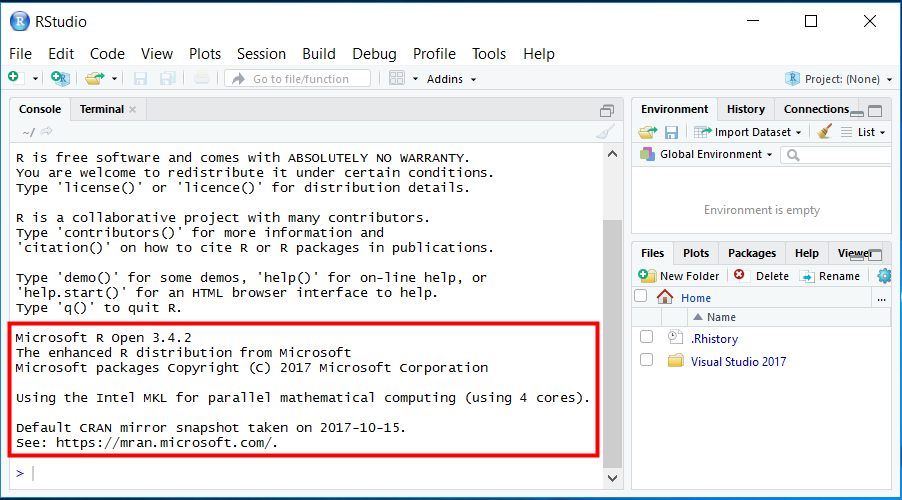Click the environment search field
Image resolution: width=902 pixels, height=500 pixels.
[x=837, y=155]
